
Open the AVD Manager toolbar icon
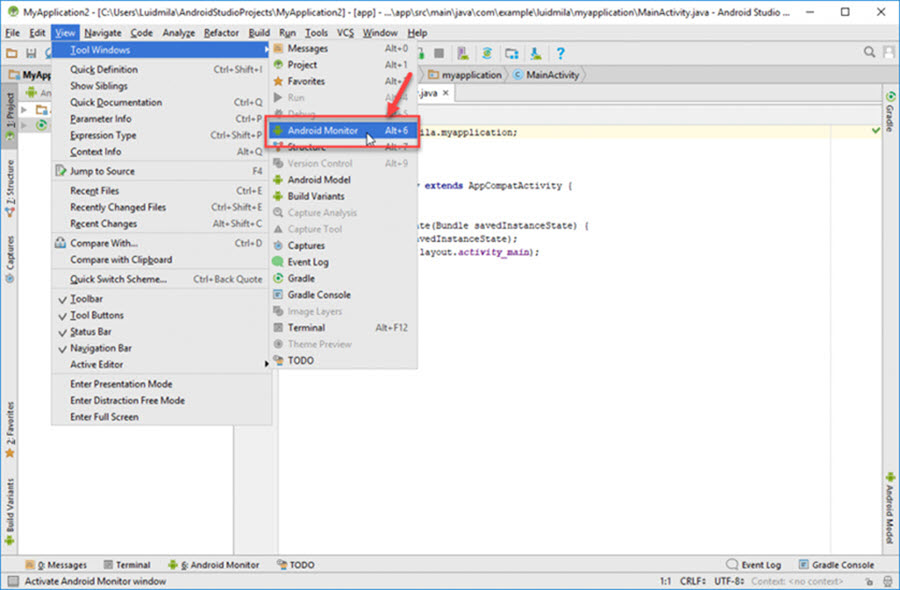pyautogui.click(x=463, y=53)
